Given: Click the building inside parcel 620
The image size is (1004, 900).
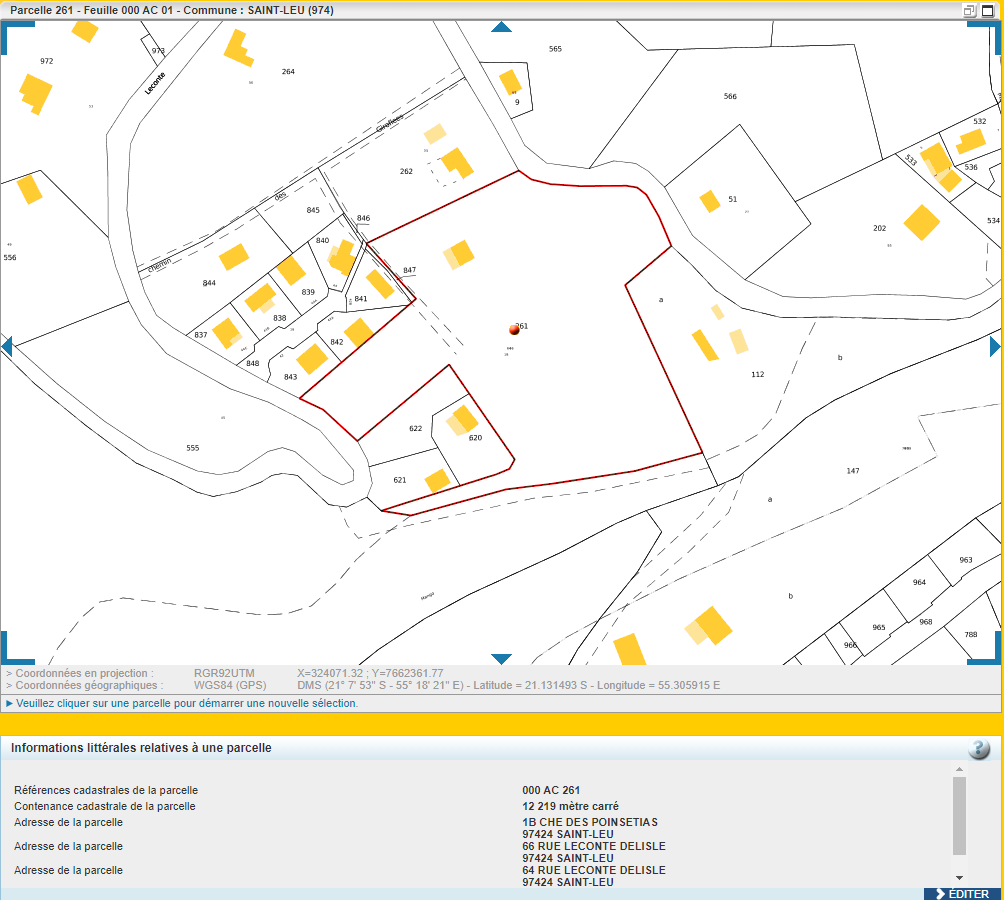Looking at the screenshot, I should click(464, 418).
